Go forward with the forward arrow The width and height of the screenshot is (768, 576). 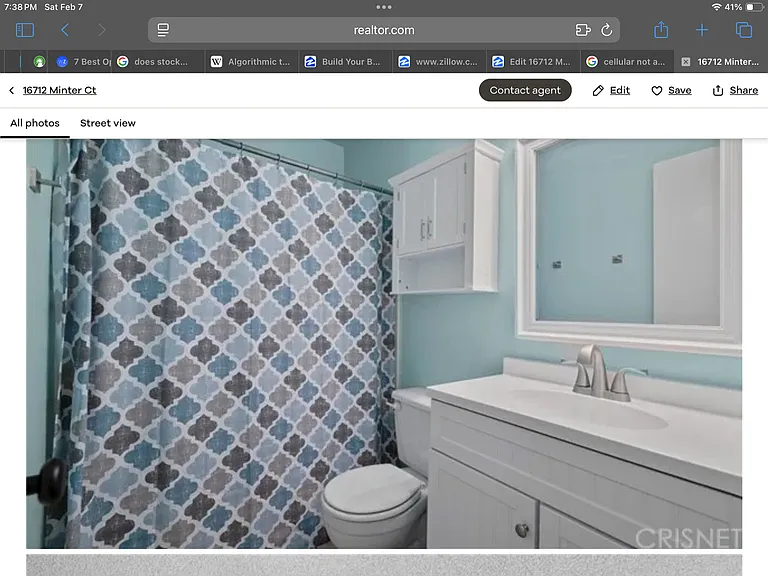point(101,30)
